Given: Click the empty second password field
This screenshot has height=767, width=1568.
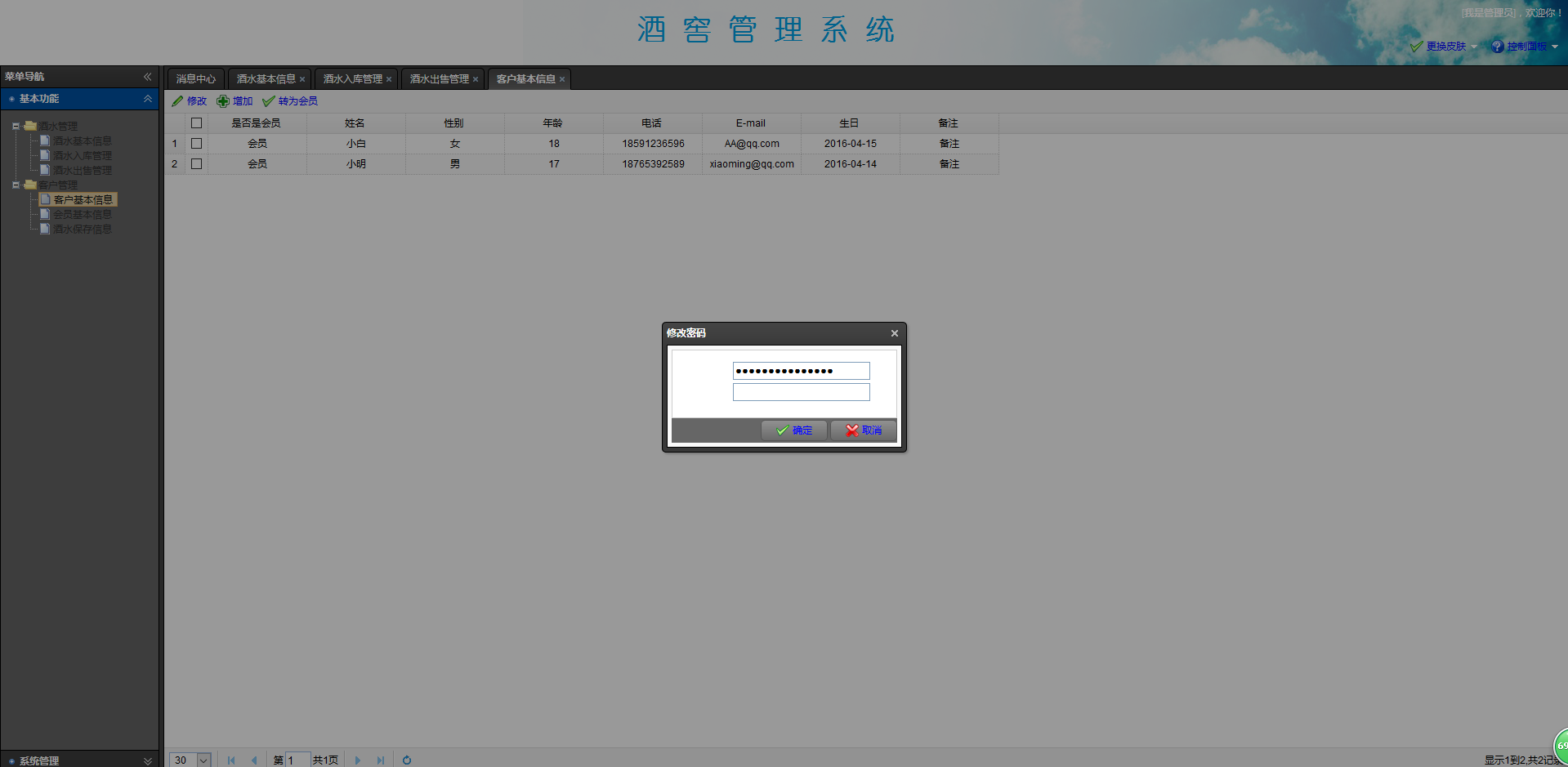Looking at the screenshot, I should [x=801, y=392].
